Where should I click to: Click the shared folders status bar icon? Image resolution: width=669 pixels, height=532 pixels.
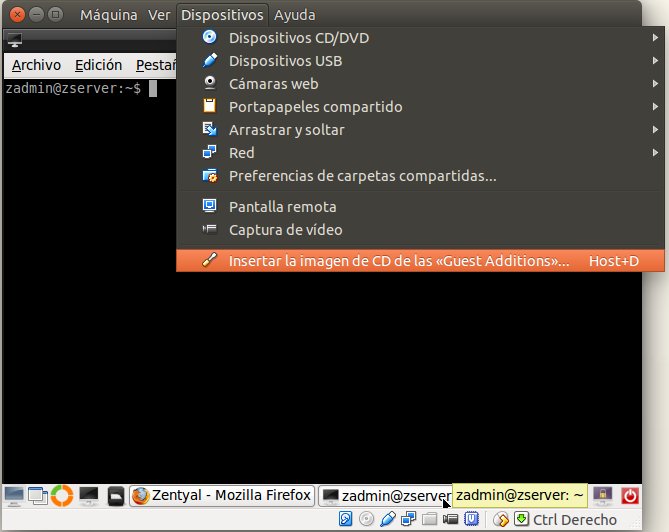(429, 519)
